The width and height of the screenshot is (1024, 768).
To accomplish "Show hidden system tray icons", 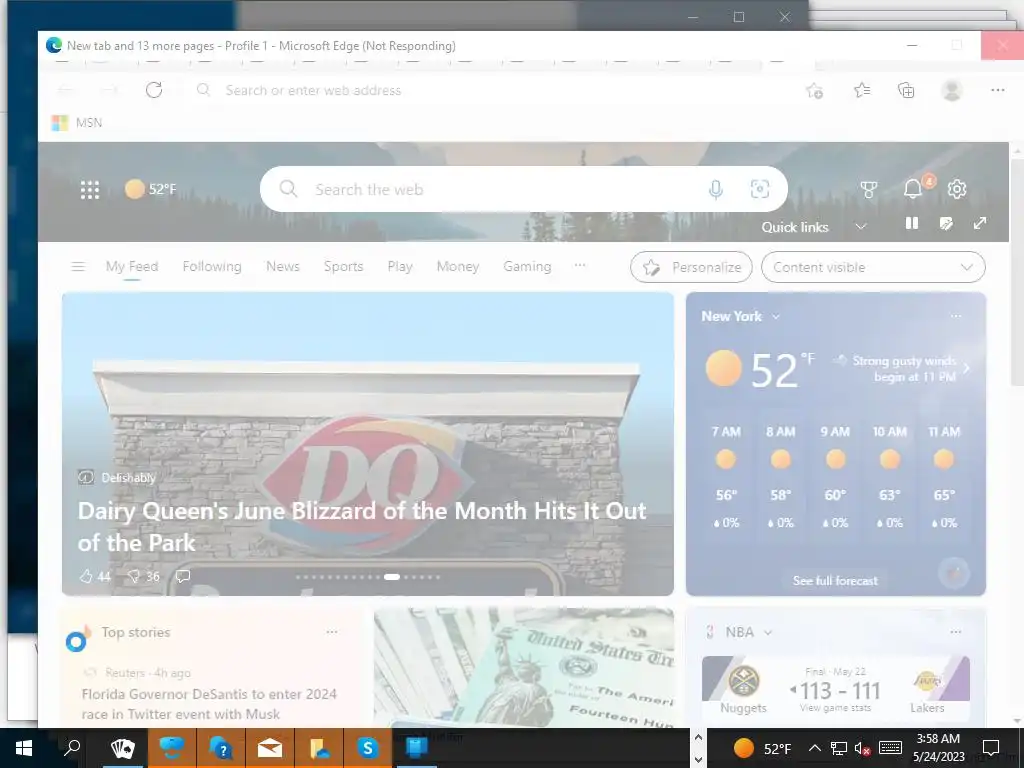I will click(x=814, y=748).
